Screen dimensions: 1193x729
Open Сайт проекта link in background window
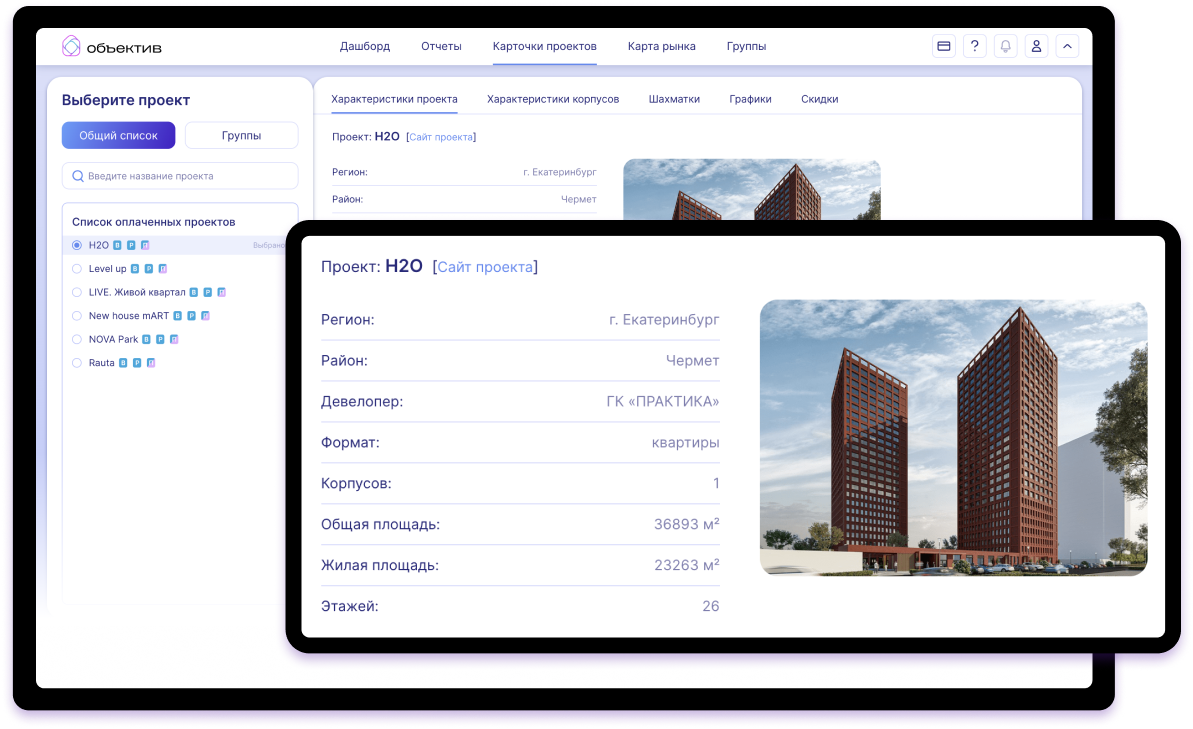point(441,137)
